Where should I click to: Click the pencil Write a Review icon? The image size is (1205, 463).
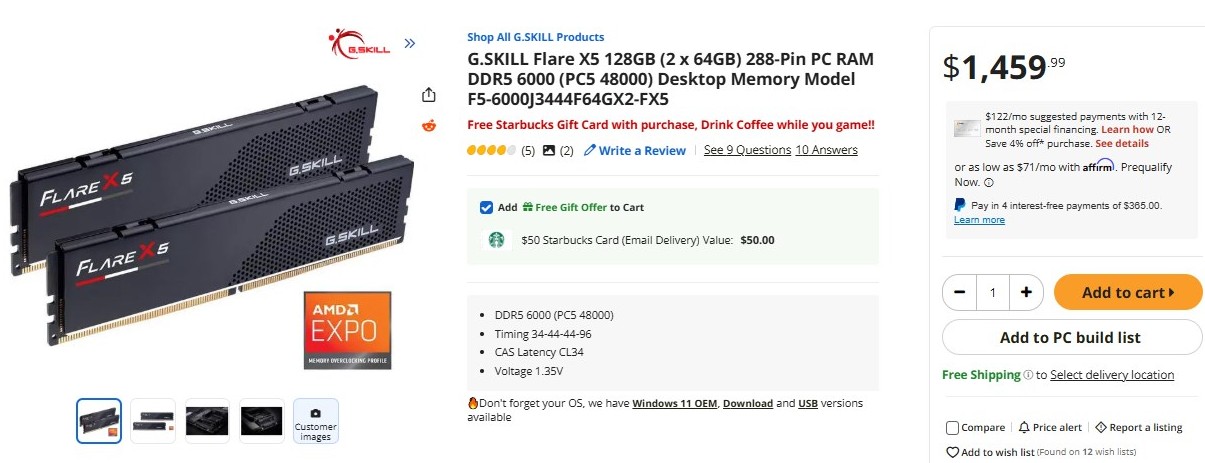(590, 151)
